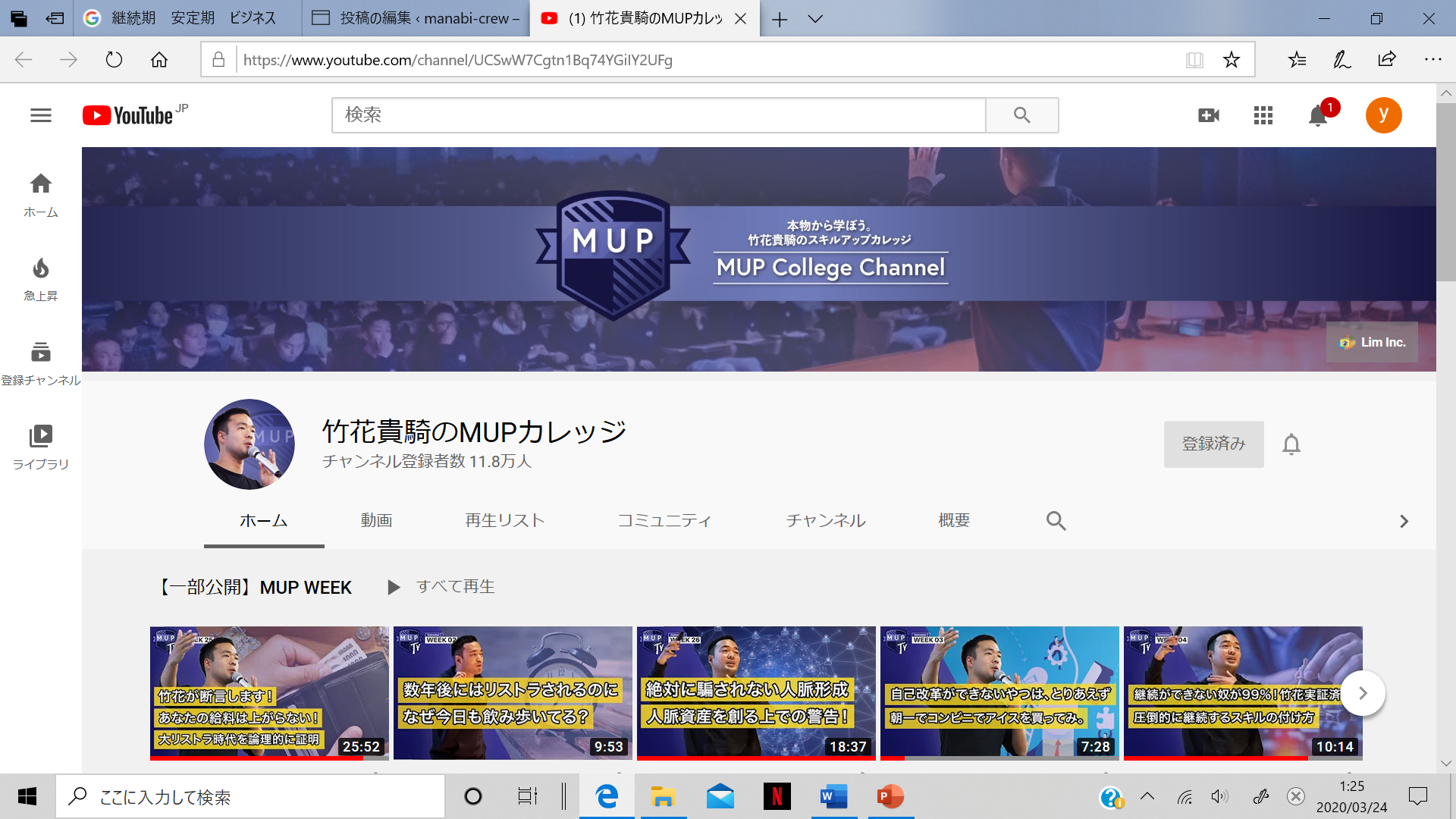Open Word from the taskbar

point(833,796)
